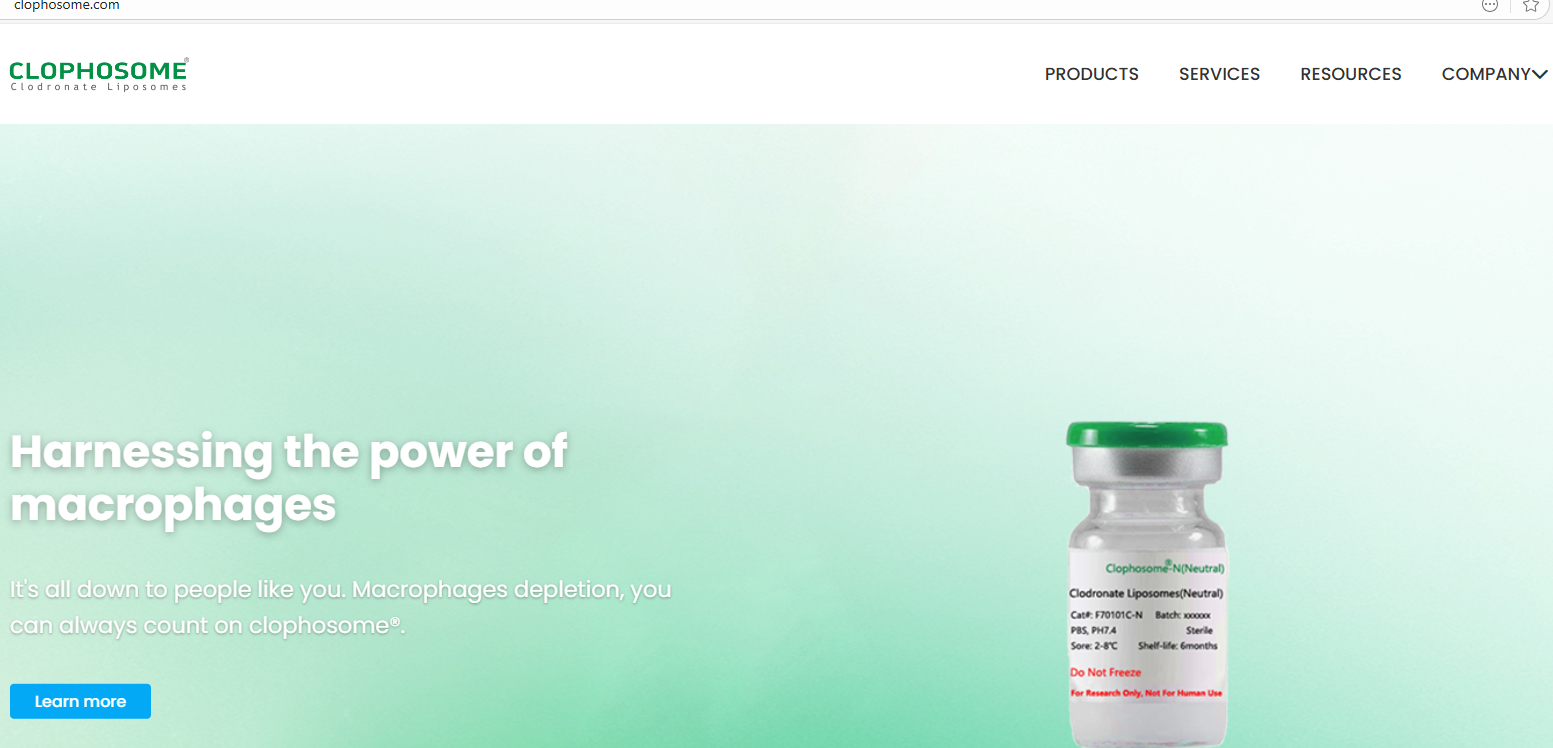Open the RESOURCES navigation item
The width and height of the screenshot is (1553, 748).
click(1351, 74)
